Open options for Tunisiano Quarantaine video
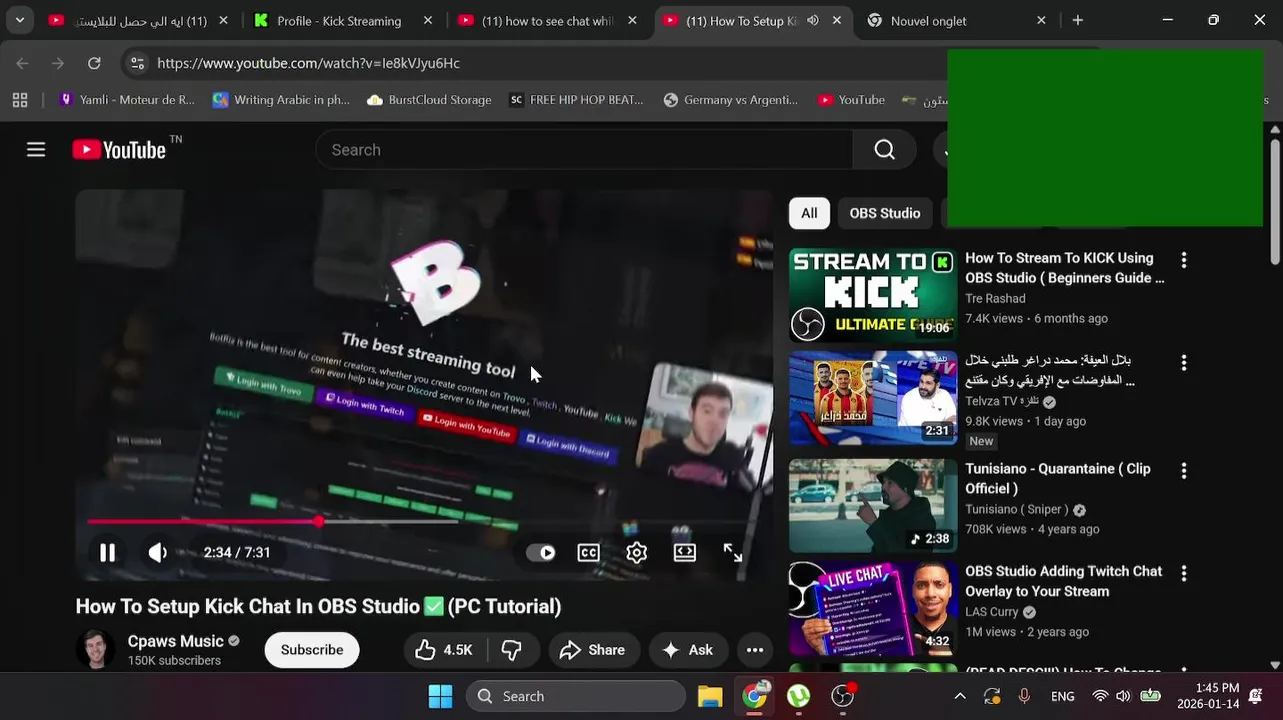 click(1184, 471)
